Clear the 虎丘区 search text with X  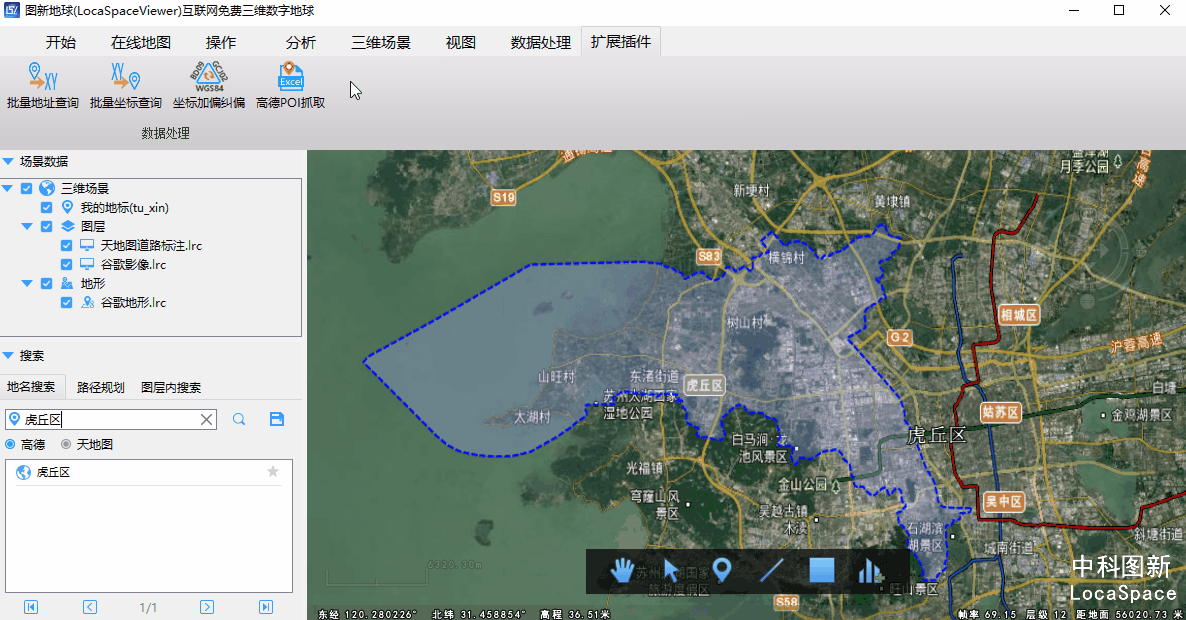(x=206, y=420)
